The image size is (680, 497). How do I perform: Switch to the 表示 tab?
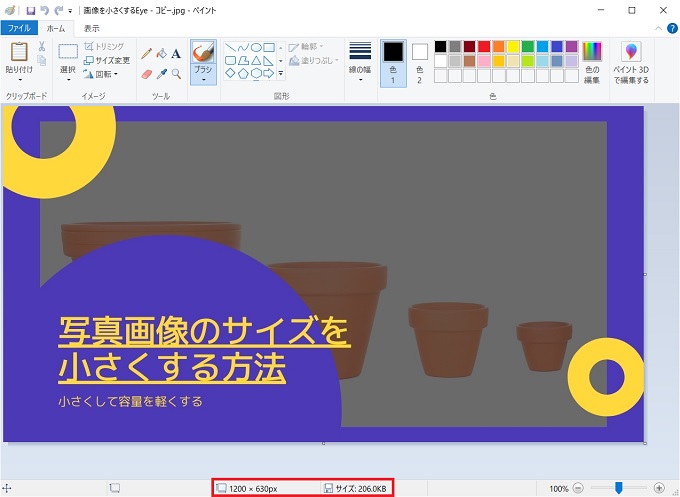coord(91,29)
